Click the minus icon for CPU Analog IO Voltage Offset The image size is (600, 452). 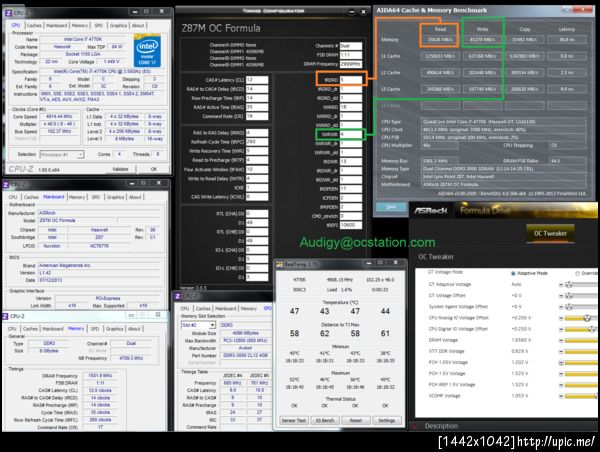[561, 318]
